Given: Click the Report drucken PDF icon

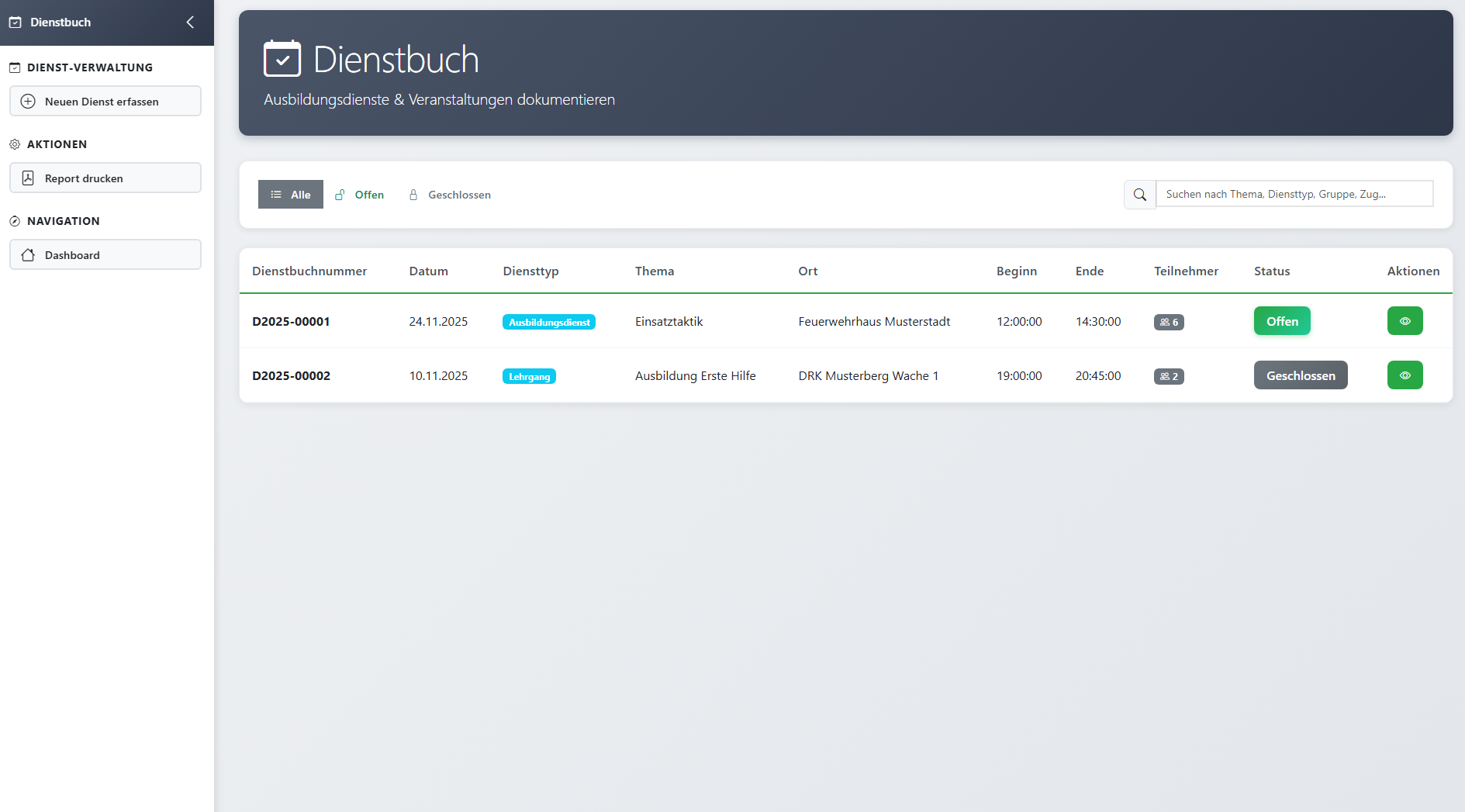Looking at the screenshot, I should [28, 178].
